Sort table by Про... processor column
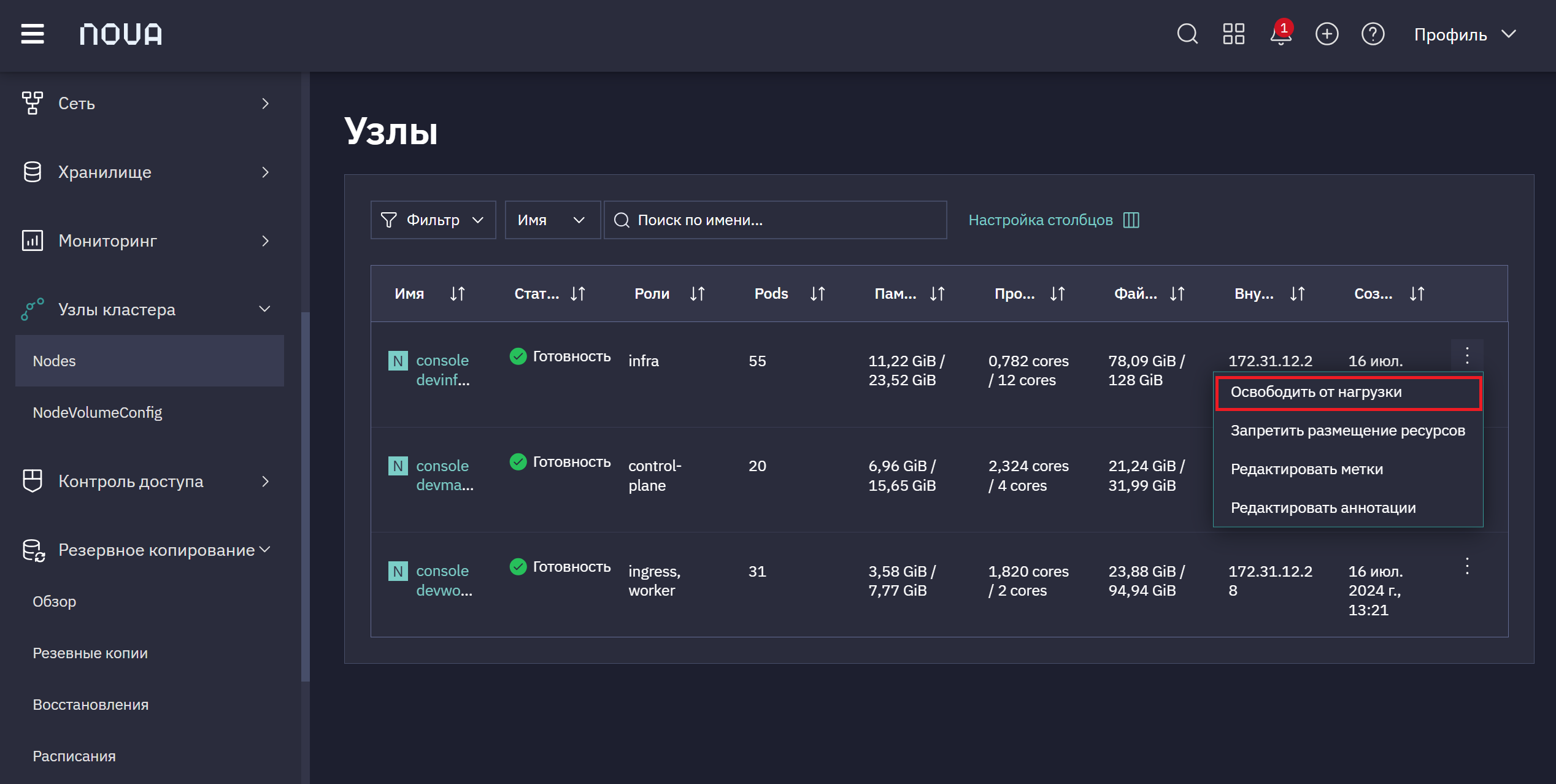This screenshot has width=1556, height=784. (x=1058, y=294)
